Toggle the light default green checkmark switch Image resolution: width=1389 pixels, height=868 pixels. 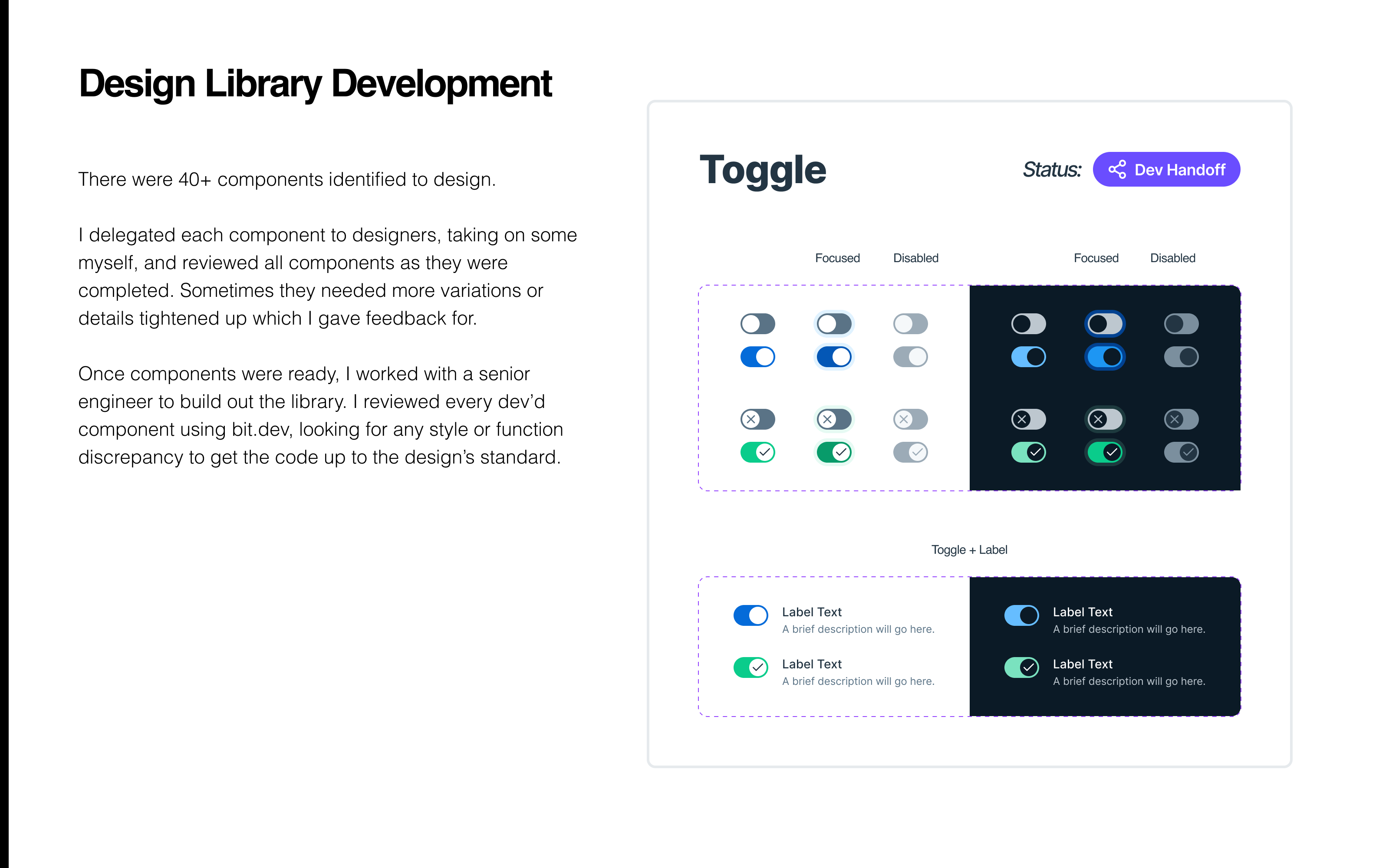[757, 452]
